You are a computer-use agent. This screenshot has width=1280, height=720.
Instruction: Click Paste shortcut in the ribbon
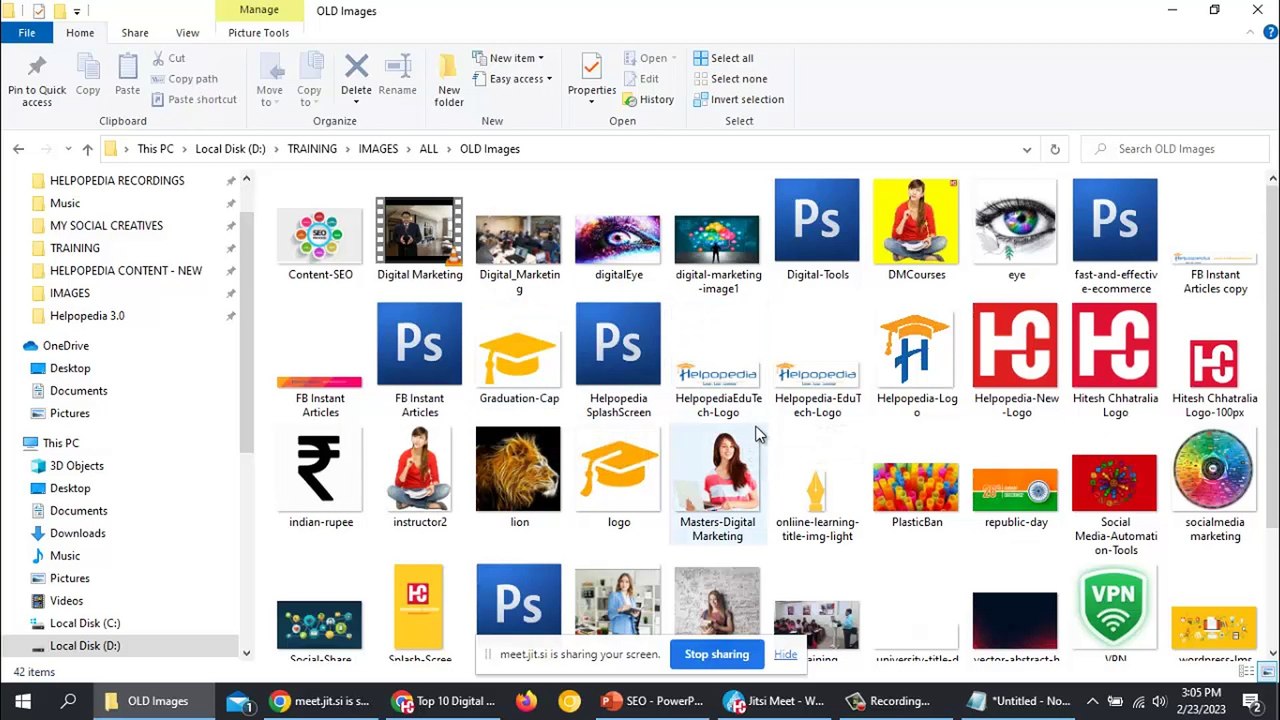point(194,99)
